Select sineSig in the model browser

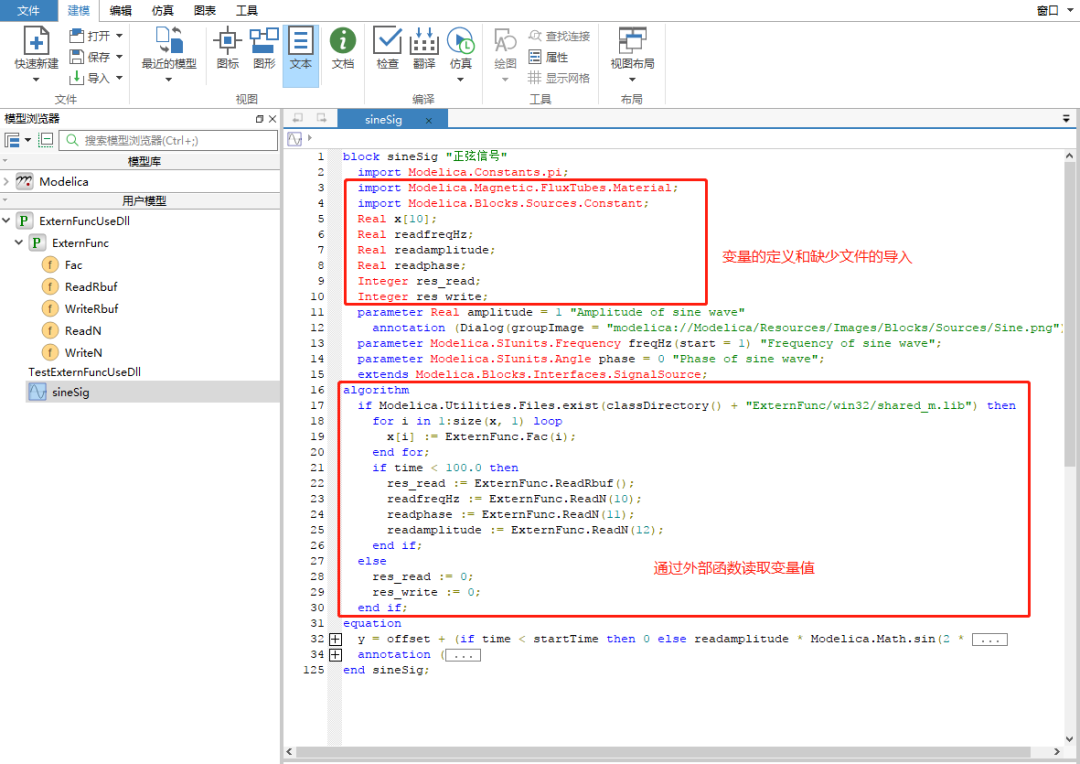coord(70,392)
